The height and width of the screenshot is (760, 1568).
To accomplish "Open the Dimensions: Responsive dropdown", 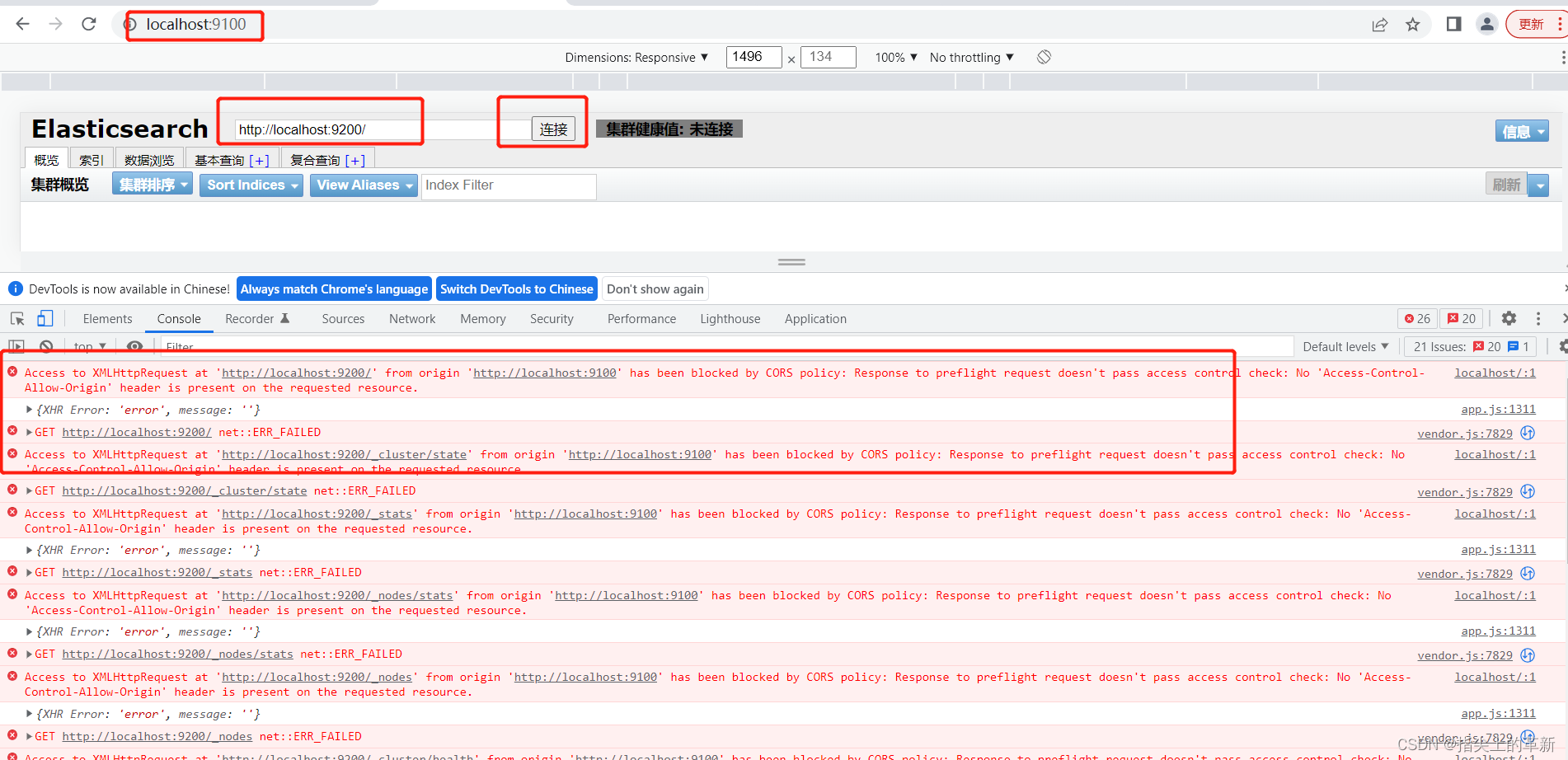I will (x=636, y=58).
